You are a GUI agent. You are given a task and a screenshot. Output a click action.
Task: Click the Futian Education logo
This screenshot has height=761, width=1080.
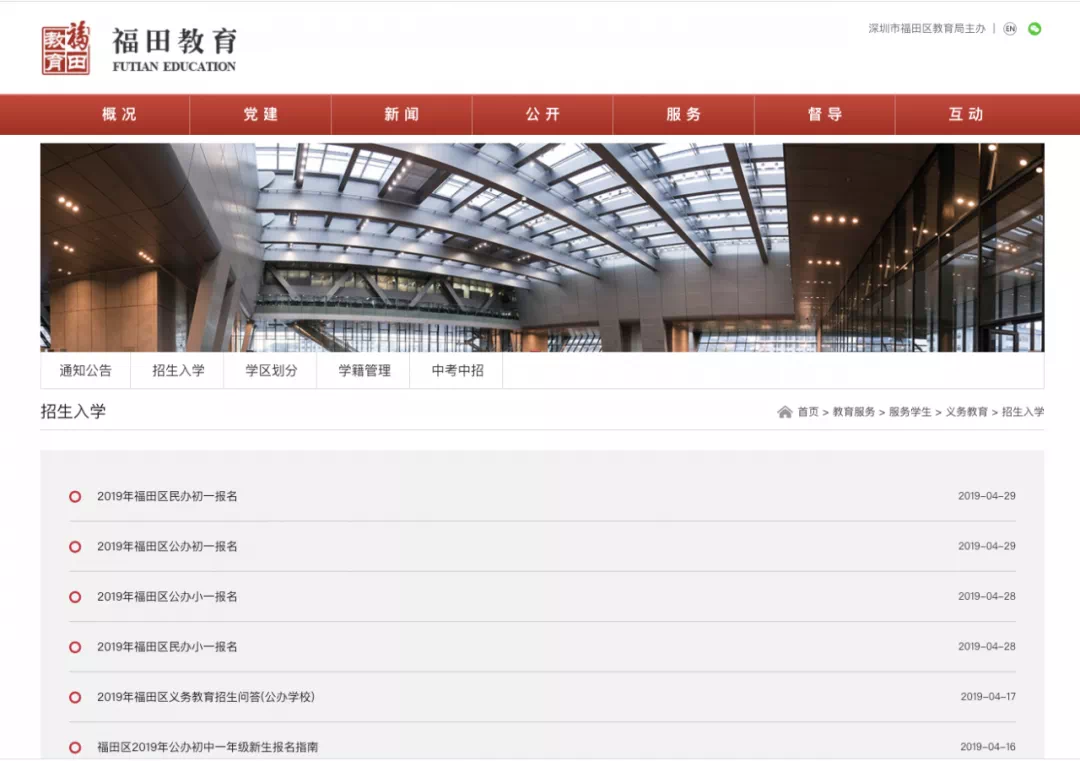coord(139,49)
